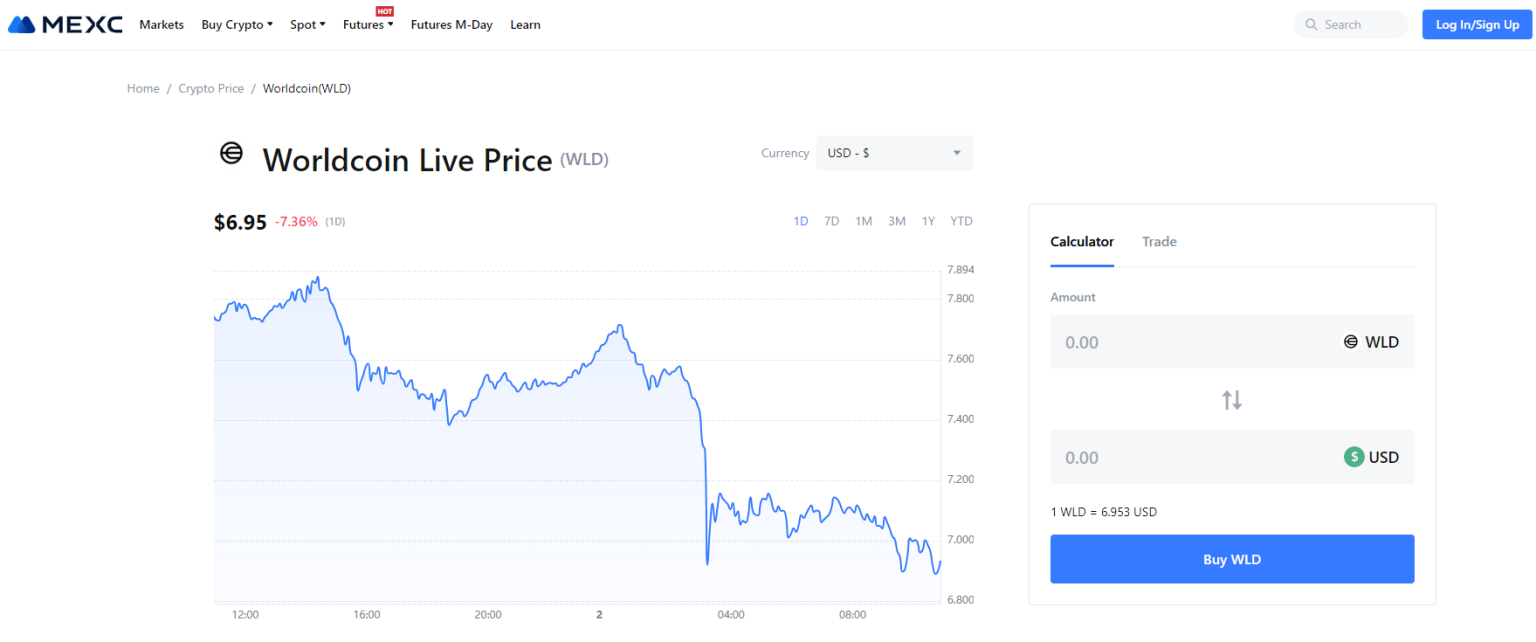Open the Crypto Price breadcrumb link
The image size is (1536, 642).
pos(211,88)
